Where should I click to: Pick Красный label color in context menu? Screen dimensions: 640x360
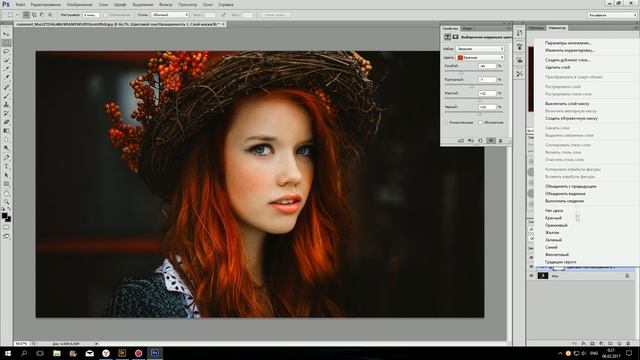[x=553, y=218]
